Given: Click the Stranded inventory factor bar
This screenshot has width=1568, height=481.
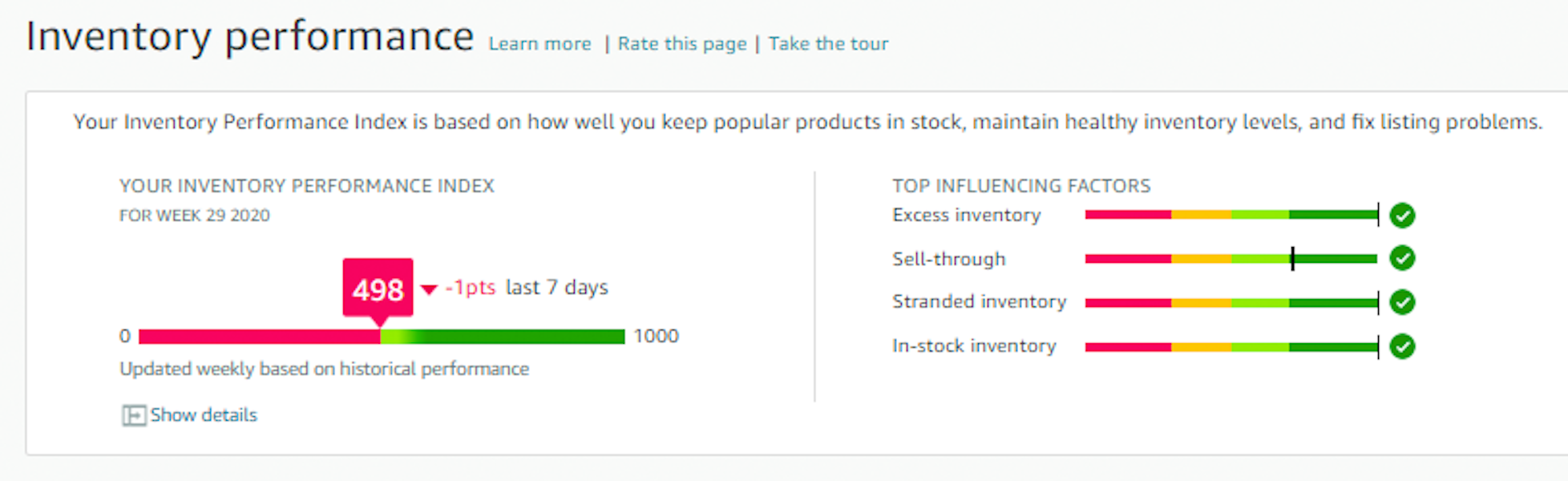Looking at the screenshot, I should pos(1231,302).
